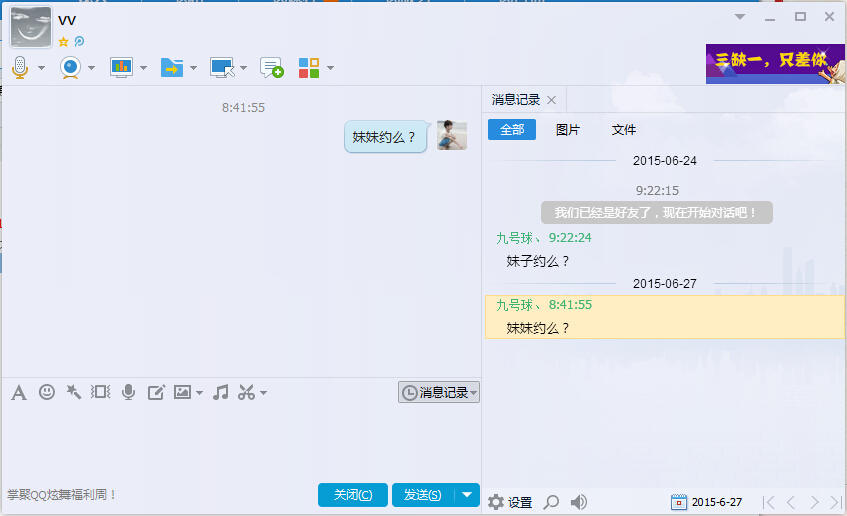Record a voice message microphone icon

tap(129, 392)
